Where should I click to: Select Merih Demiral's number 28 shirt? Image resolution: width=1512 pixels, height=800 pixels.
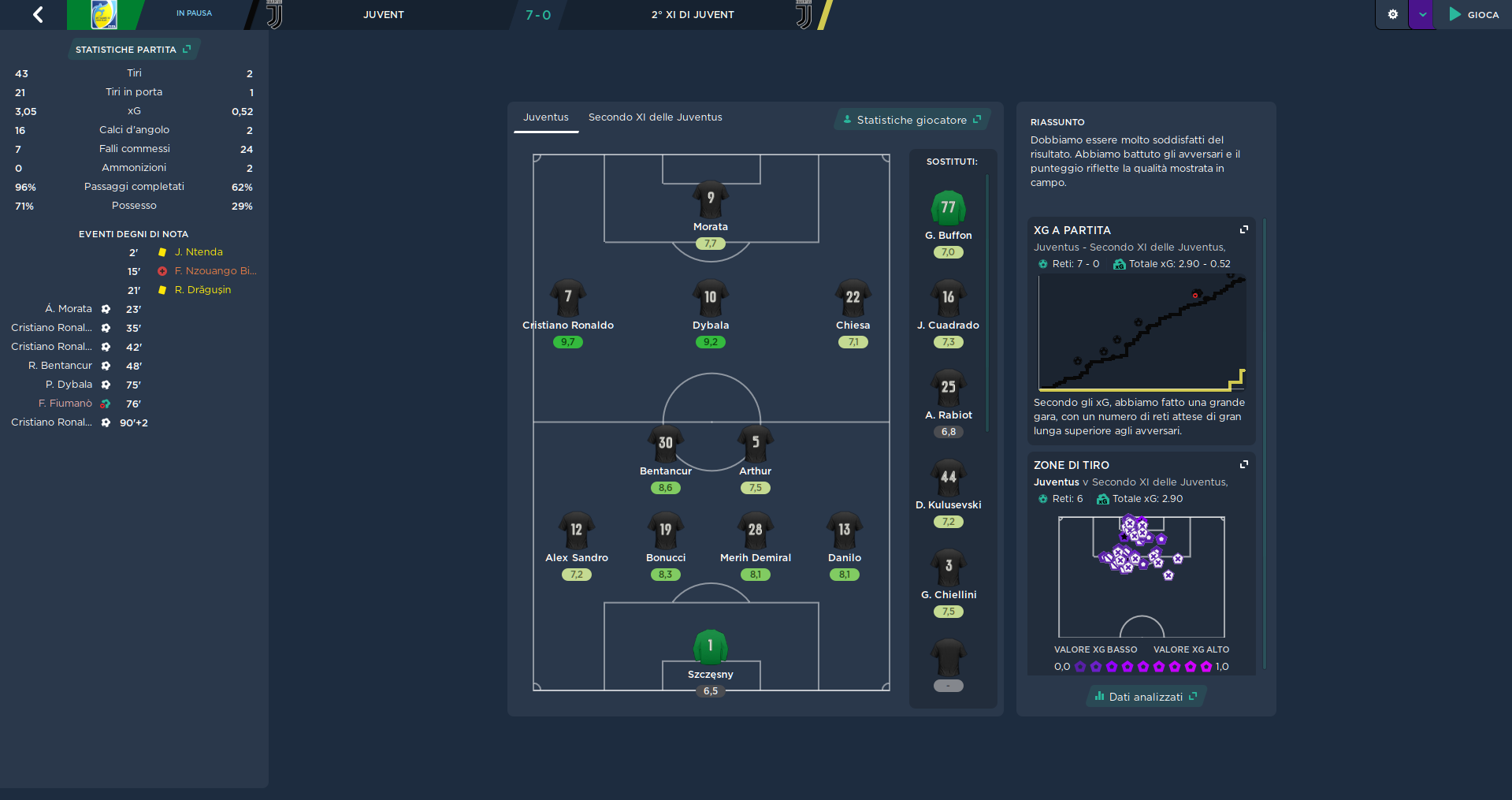coord(756,530)
